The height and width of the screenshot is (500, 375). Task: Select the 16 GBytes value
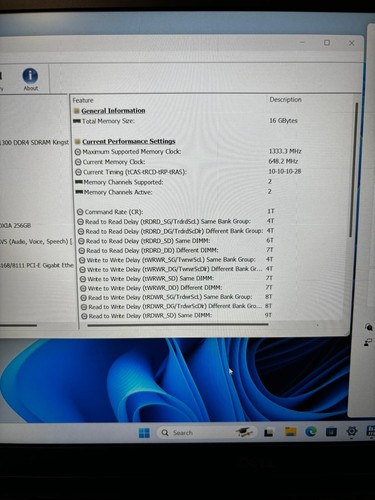tap(283, 121)
